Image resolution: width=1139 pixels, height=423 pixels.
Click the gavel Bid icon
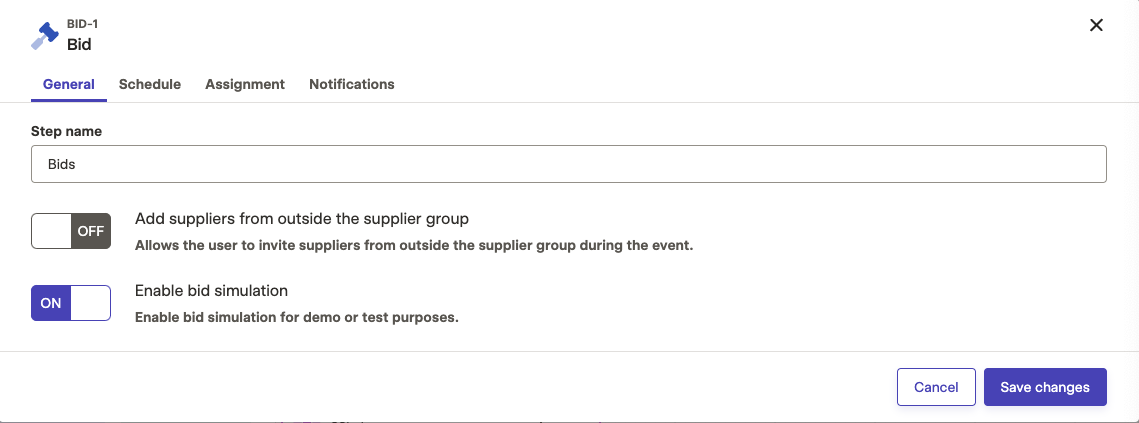click(x=44, y=36)
